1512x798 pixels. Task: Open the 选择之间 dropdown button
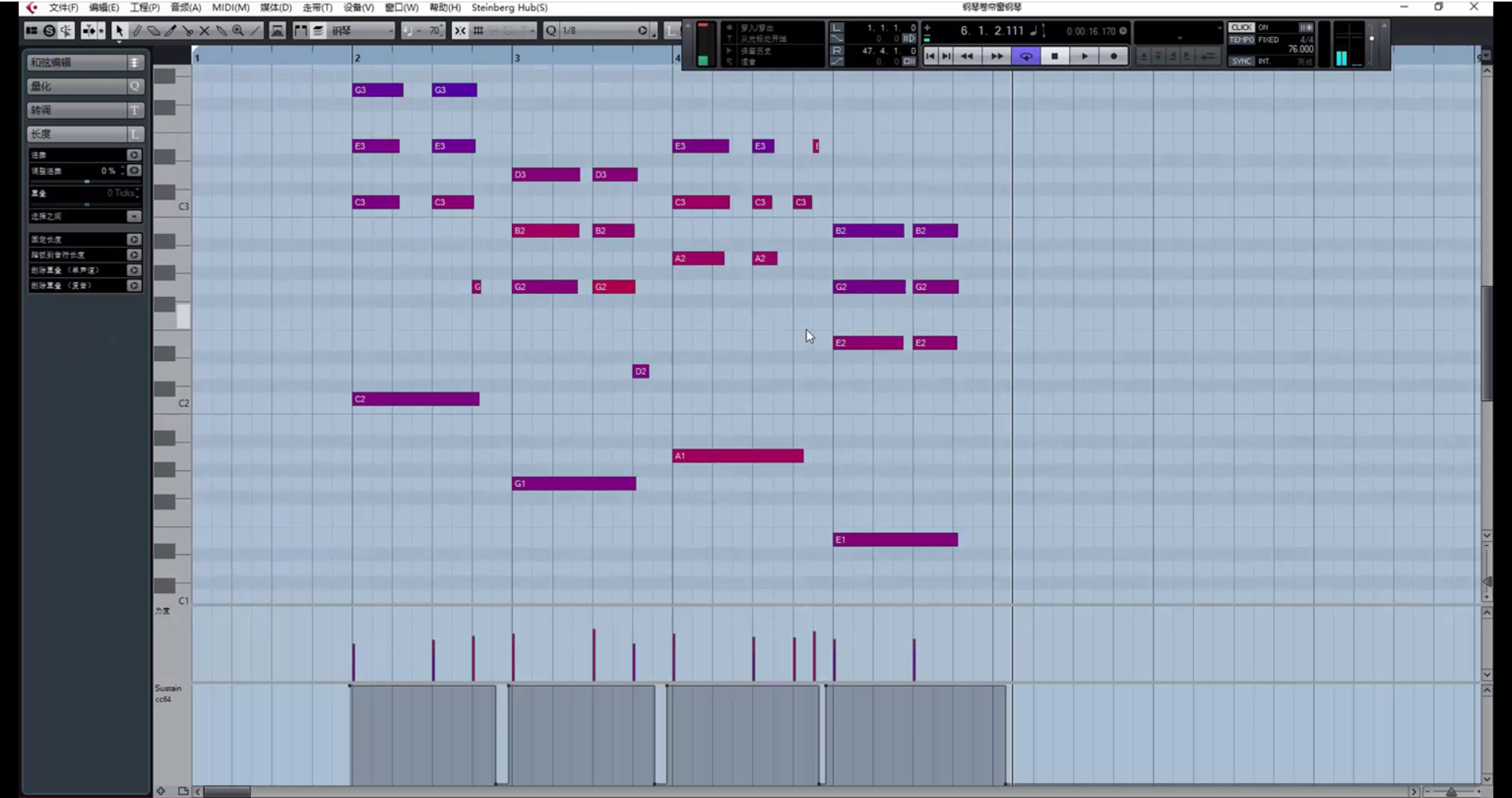click(x=134, y=216)
